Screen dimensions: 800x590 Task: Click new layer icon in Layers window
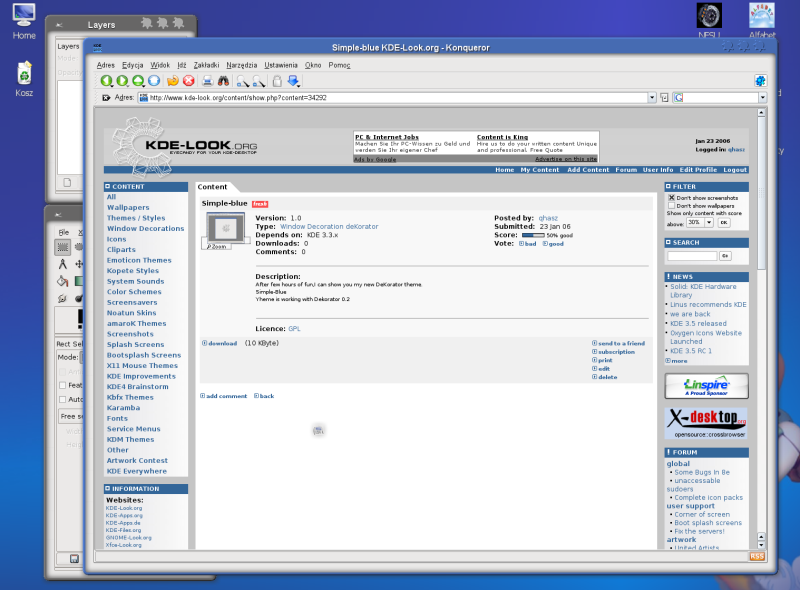click(67, 182)
